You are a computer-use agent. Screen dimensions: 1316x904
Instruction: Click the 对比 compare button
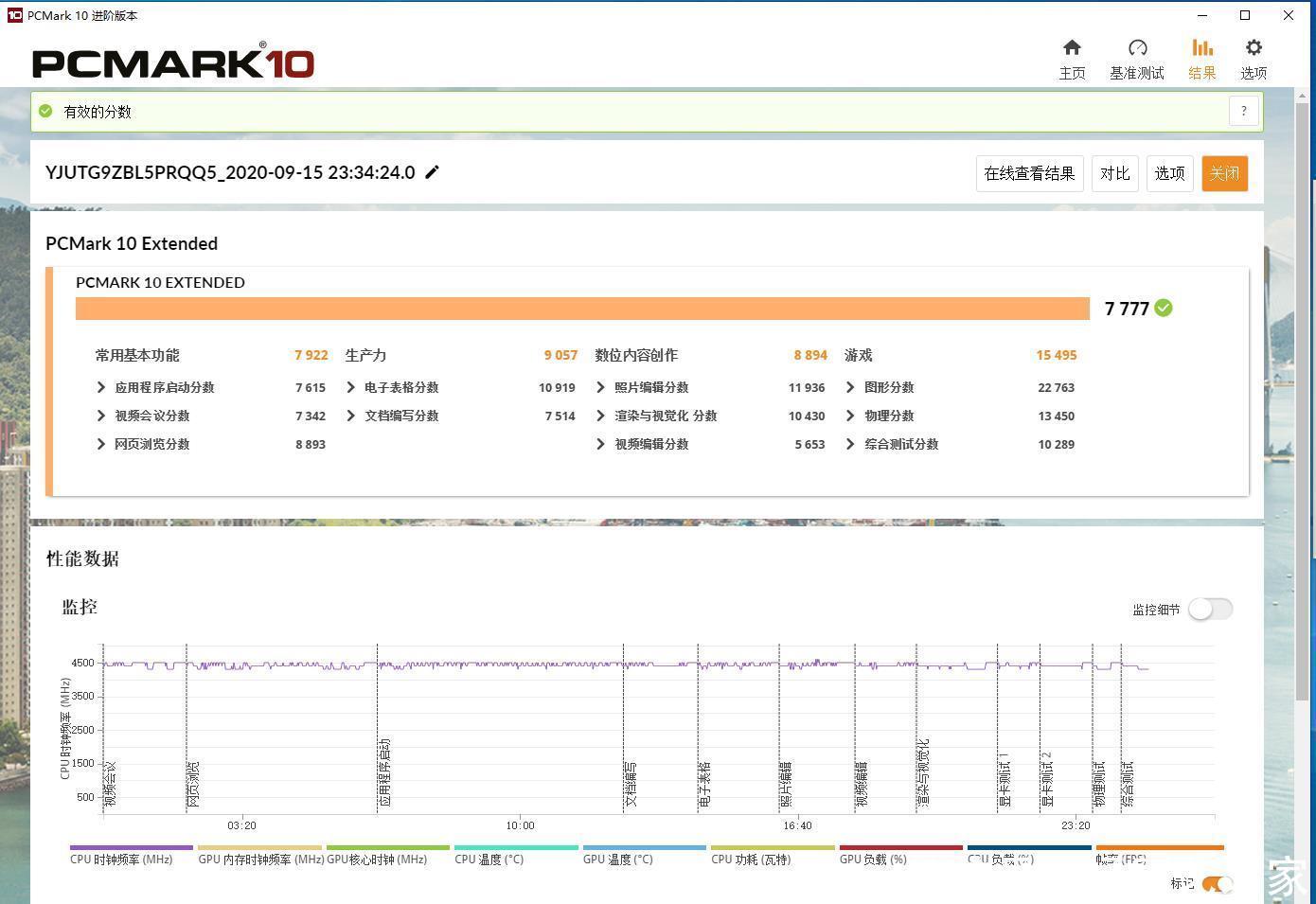point(1114,173)
